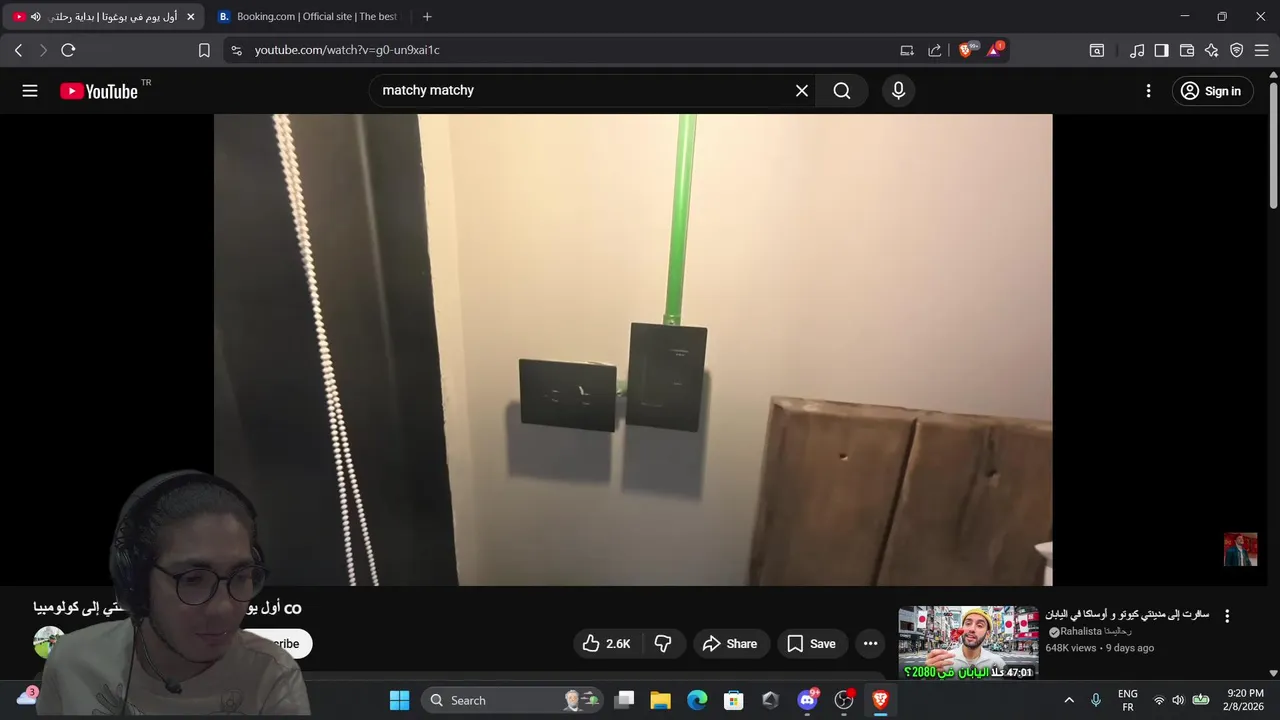Open Discord from the taskbar
The height and width of the screenshot is (720, 1280).
pos(807,700)
